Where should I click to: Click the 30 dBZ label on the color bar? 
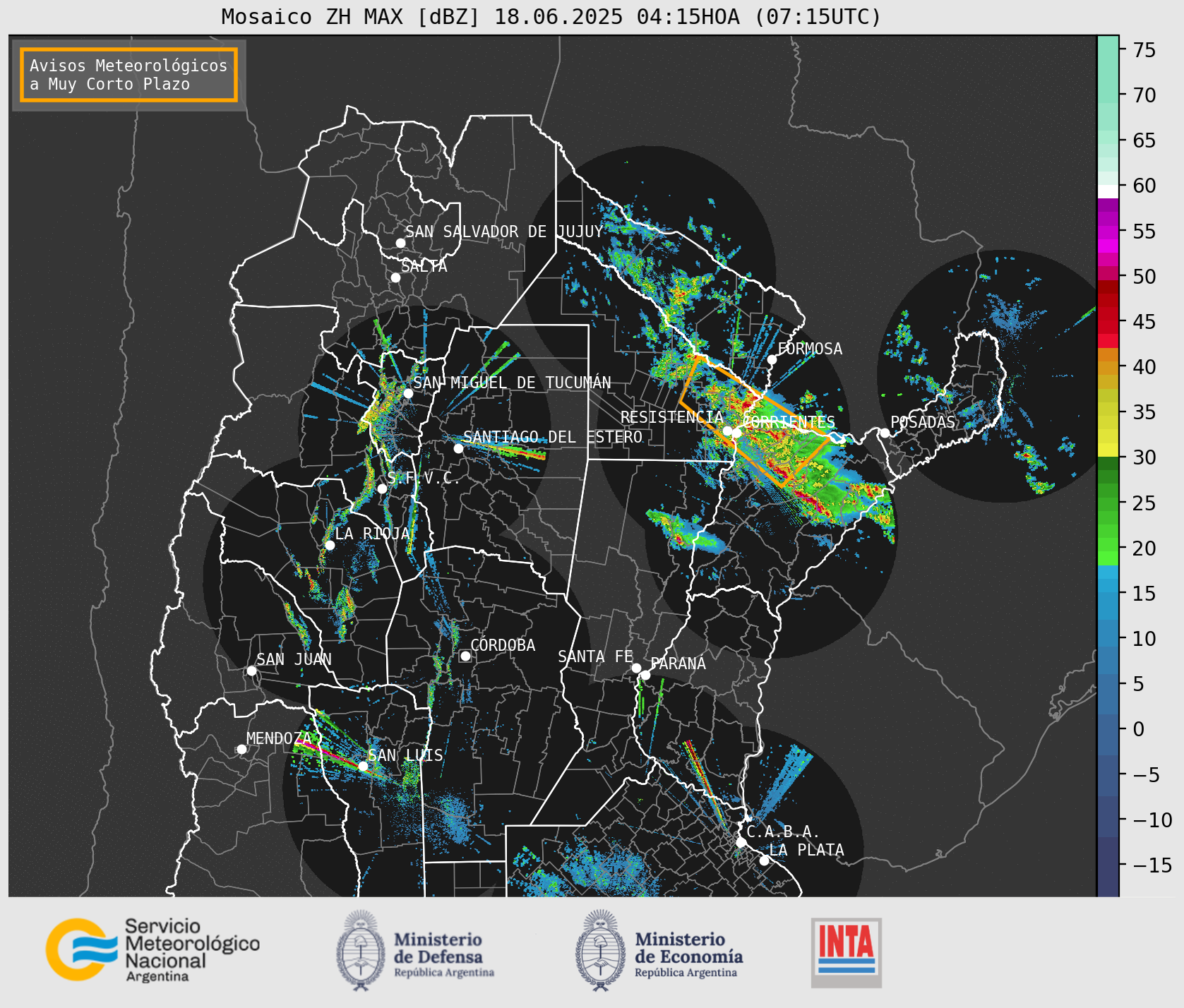click(1144, 457)
